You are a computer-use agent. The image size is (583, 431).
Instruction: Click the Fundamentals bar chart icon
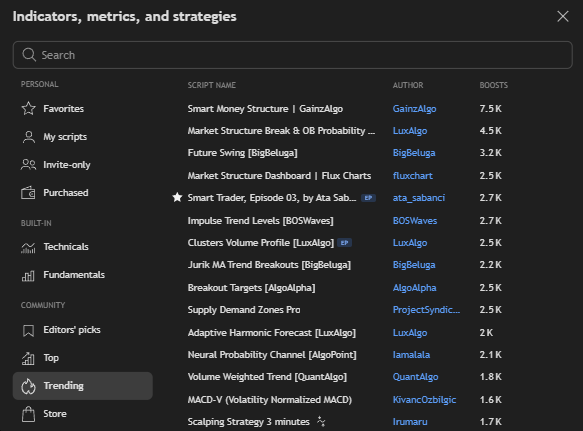28,276
